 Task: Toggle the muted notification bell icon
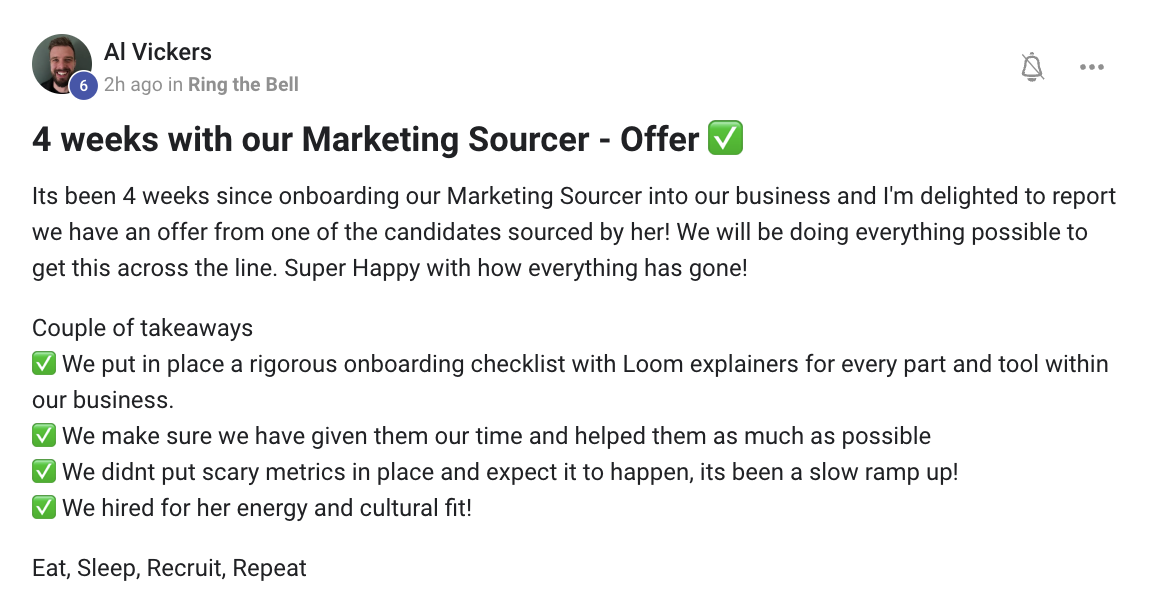point(1032,67)
